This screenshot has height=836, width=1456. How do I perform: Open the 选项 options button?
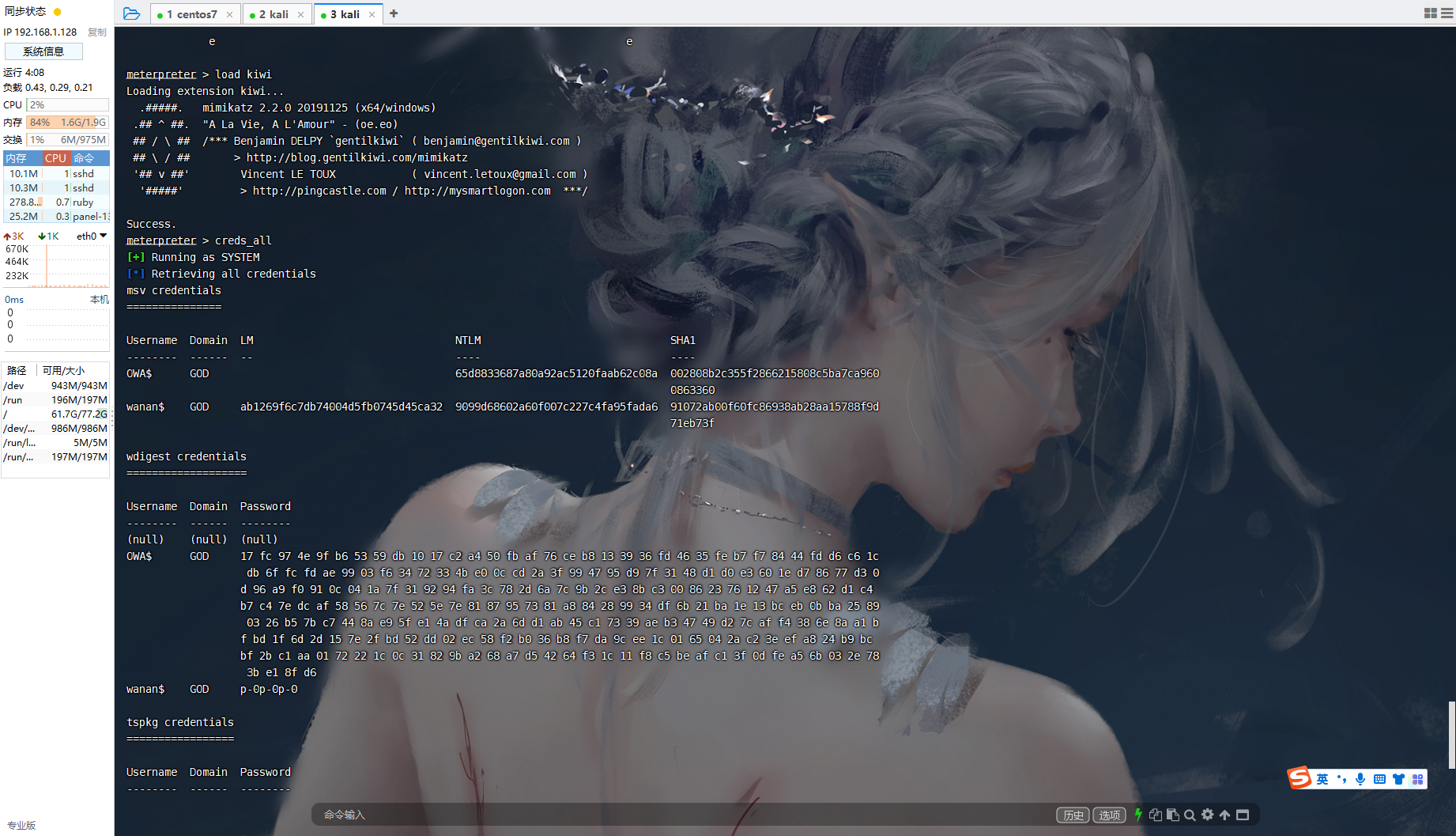(1109, 815)
